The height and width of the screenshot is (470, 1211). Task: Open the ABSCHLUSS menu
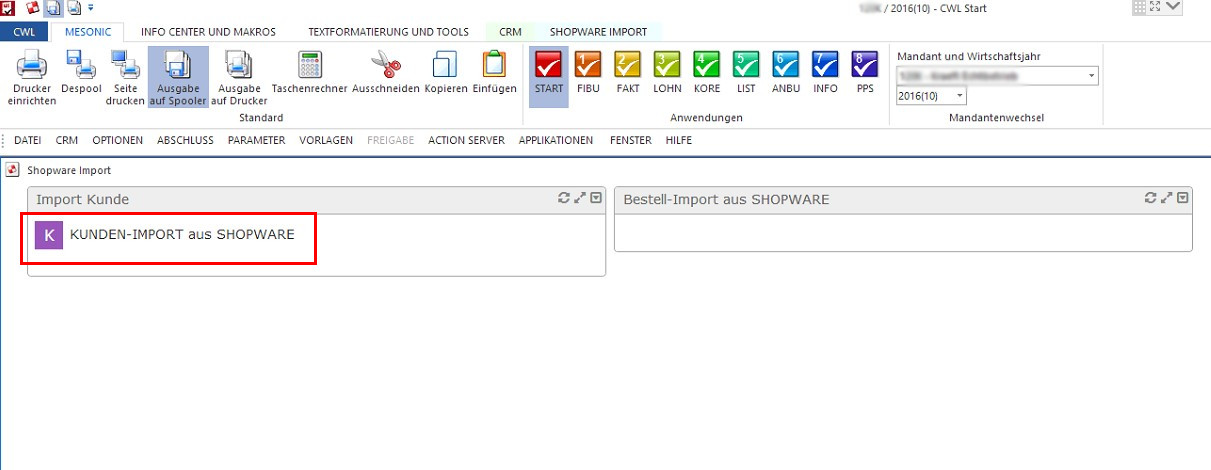(185, 140)
